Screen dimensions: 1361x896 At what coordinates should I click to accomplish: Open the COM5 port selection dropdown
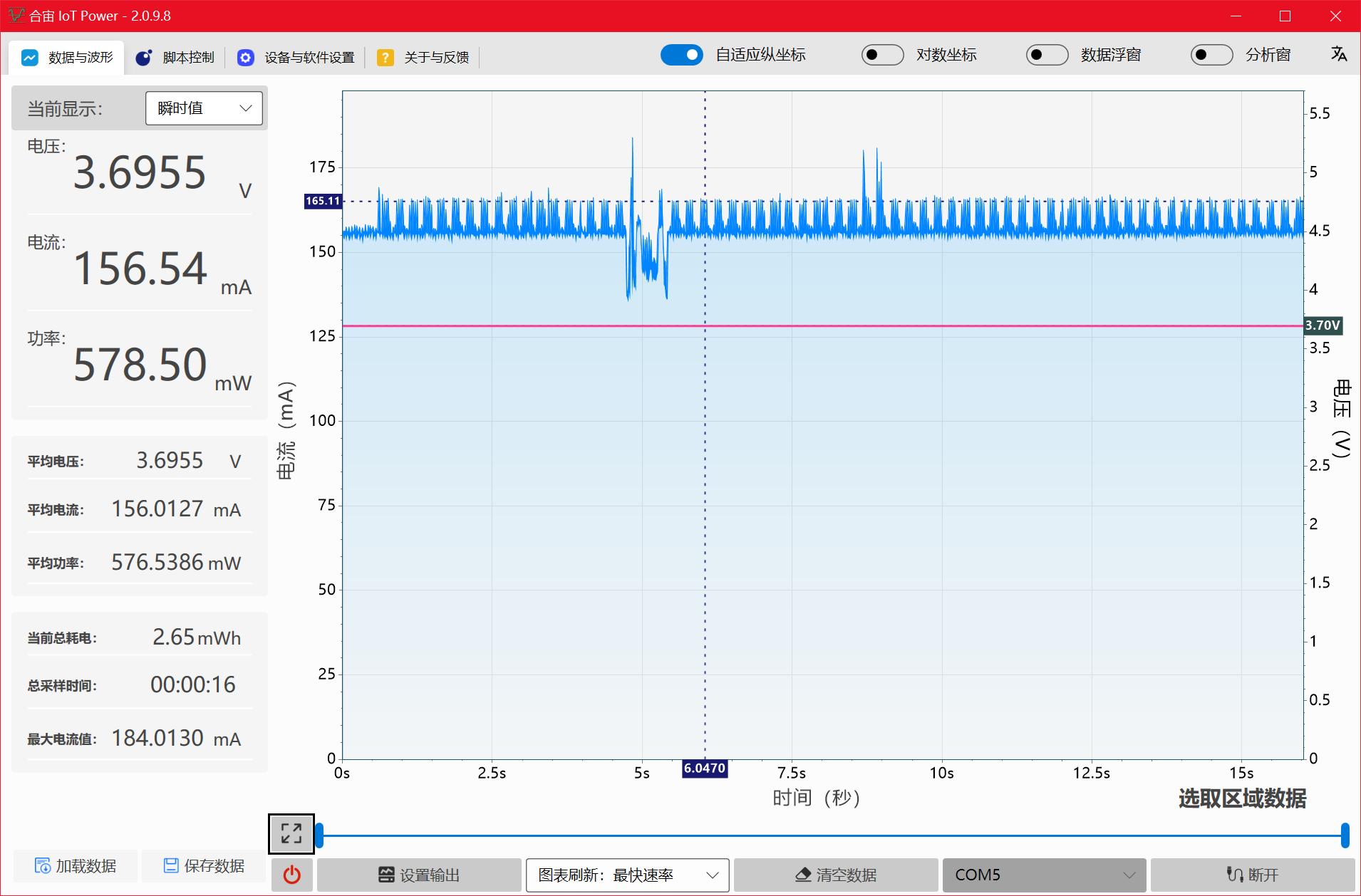point(1042,875)
